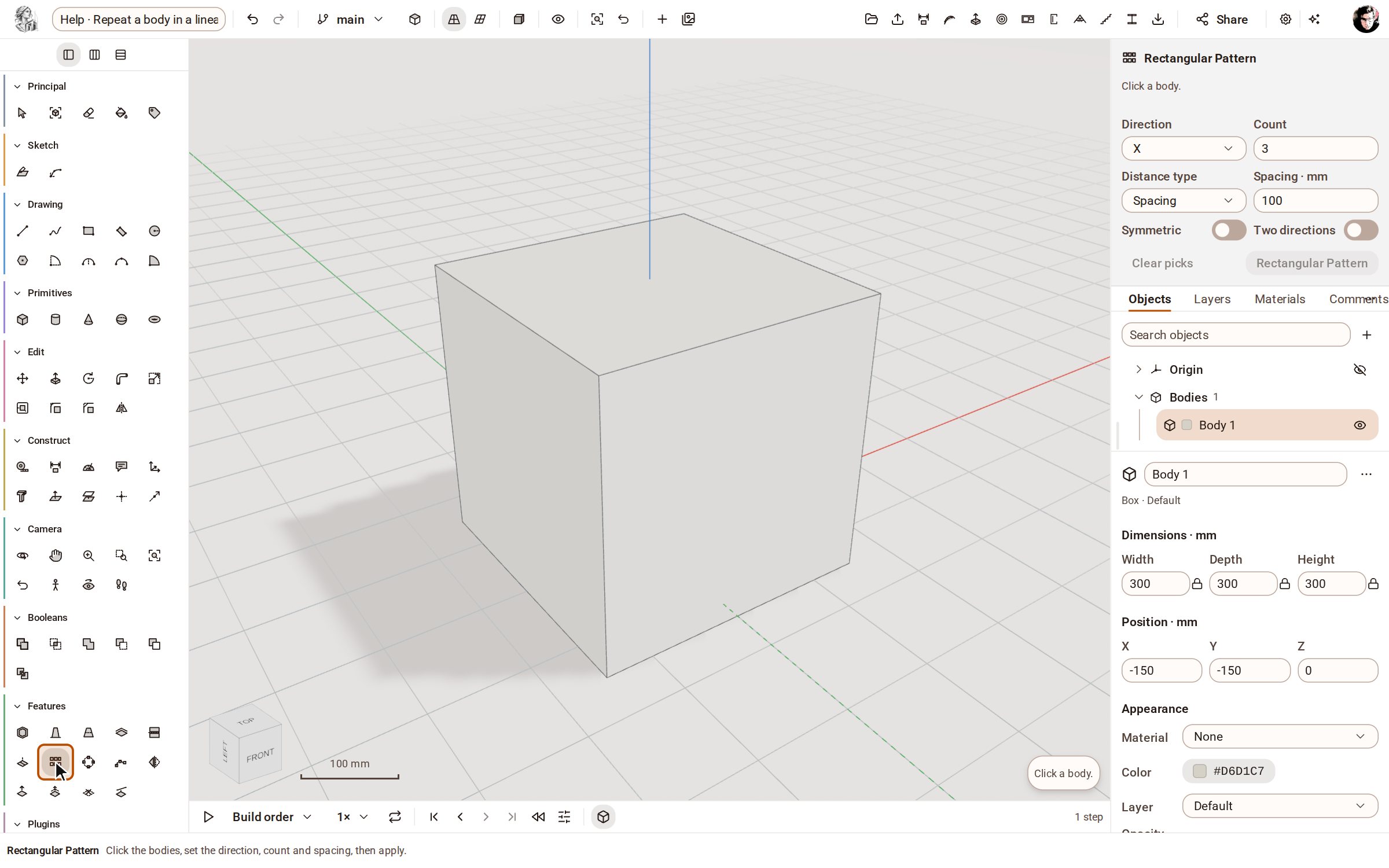
Task: Open settings gear in top toolbar
Action: 1285,19
